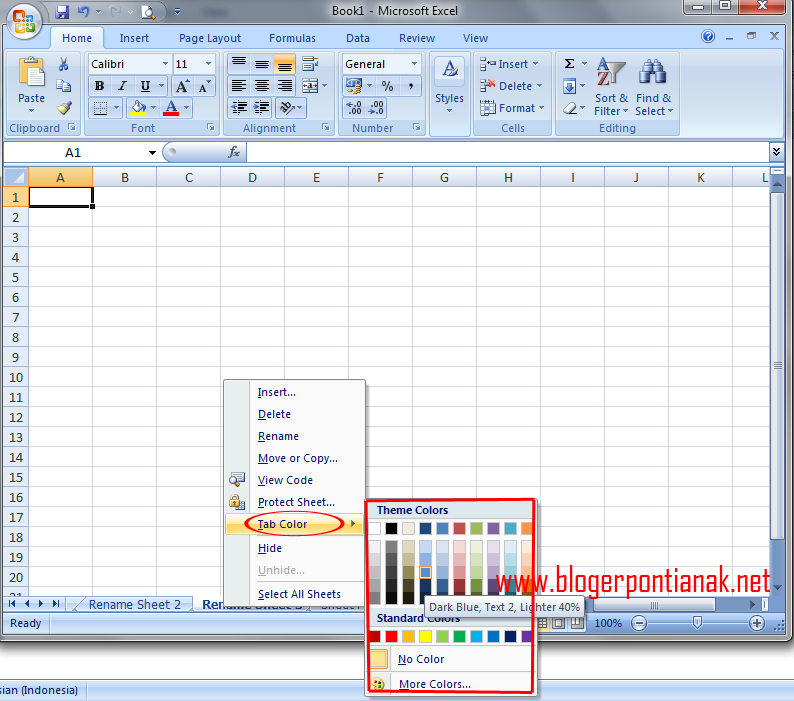Apply Font Color red A
The width and height of the screenshot is (794, 701).
pyautogui.click(x=171, y=107)
